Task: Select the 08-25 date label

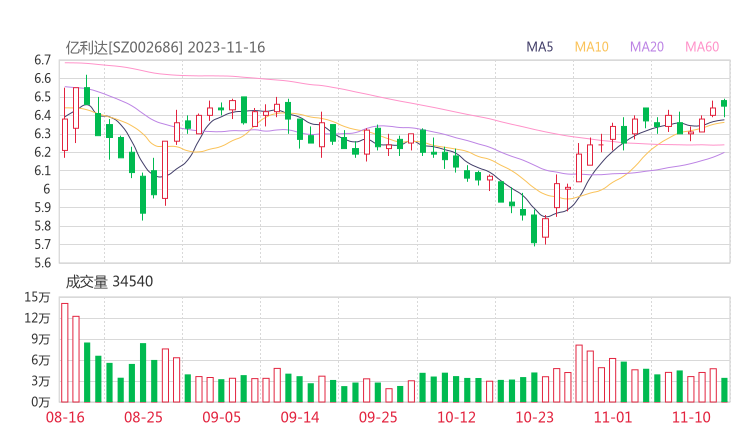Action: click(143, 417)
